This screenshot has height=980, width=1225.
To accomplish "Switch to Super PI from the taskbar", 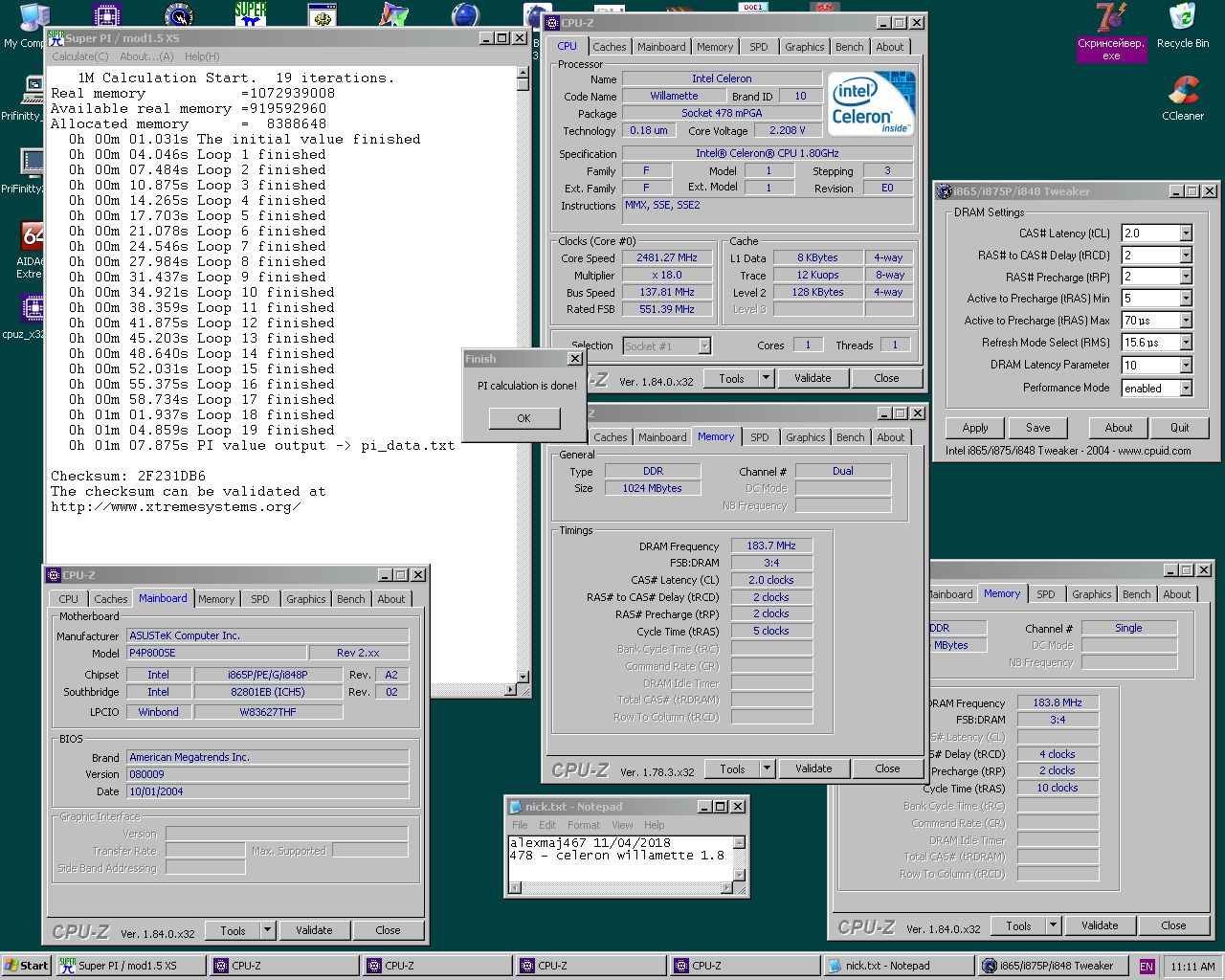I will (130, 966).
